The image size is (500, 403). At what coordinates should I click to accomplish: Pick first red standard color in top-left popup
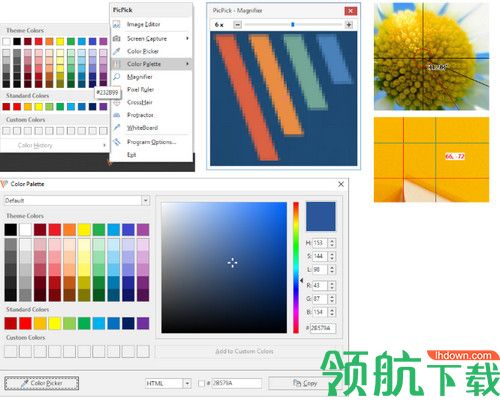click(x=6, y=107)
